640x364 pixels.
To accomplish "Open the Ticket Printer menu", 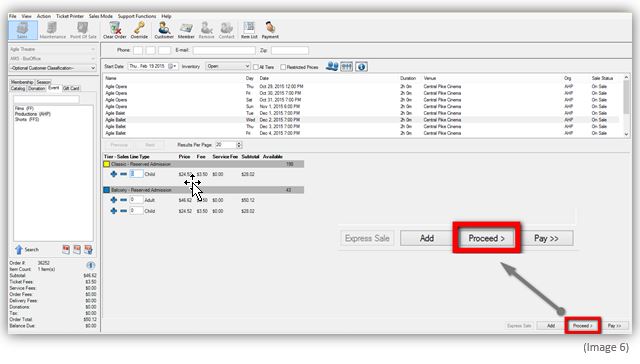I will click(70, 16).
